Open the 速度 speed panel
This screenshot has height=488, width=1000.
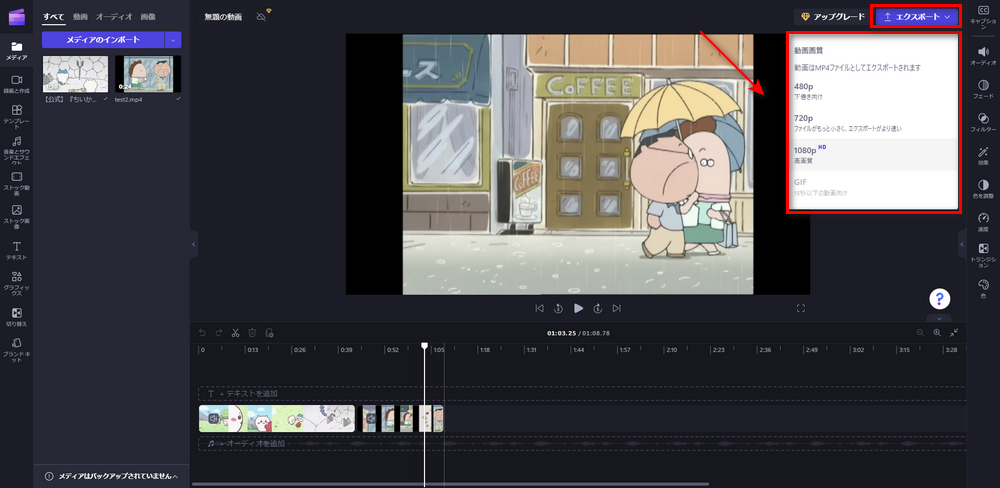[x=982, y=222]
